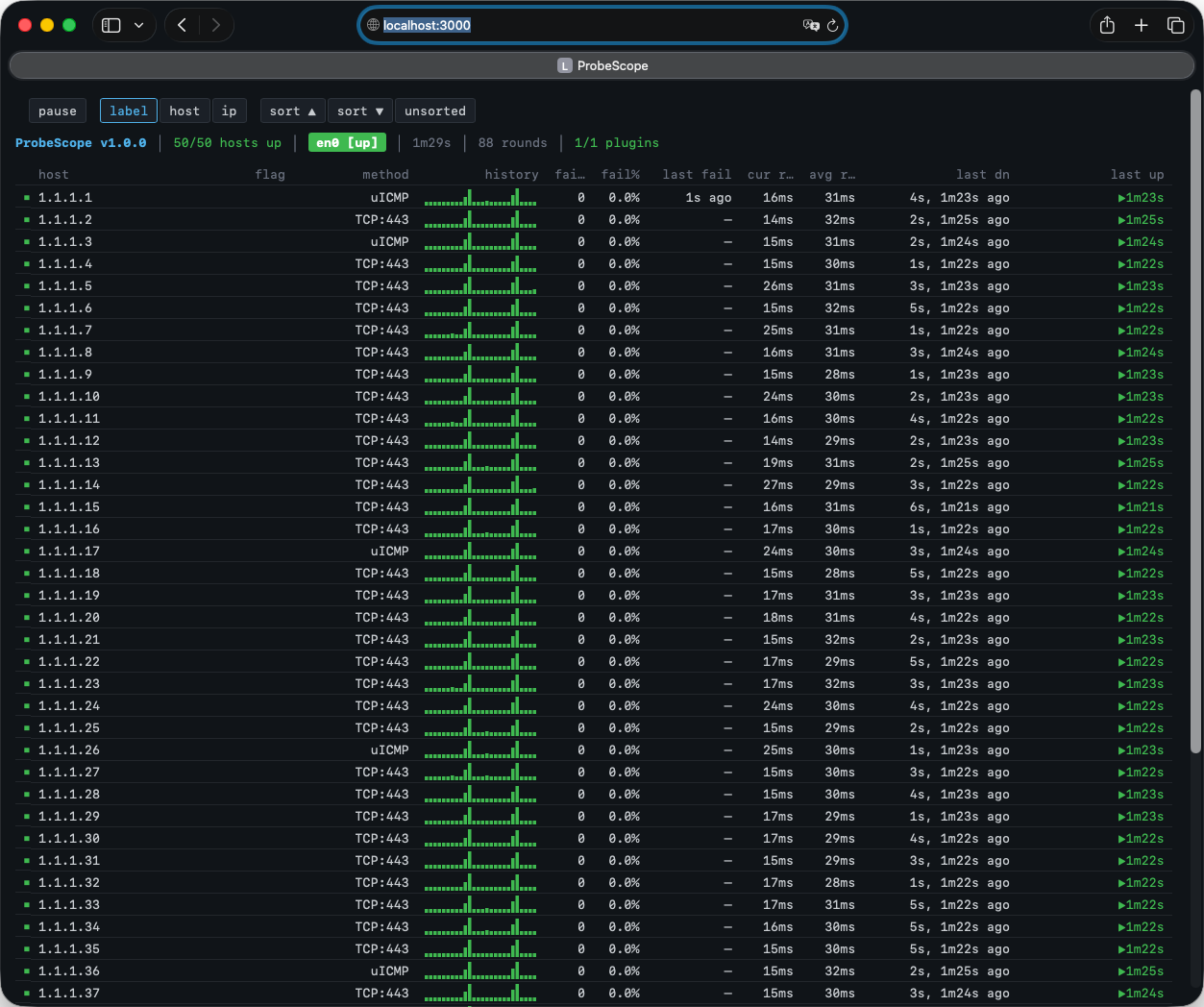The image size is (1204, 1007).
Task: Click the 50/50 hosts up status
Action: coord(228,142)
